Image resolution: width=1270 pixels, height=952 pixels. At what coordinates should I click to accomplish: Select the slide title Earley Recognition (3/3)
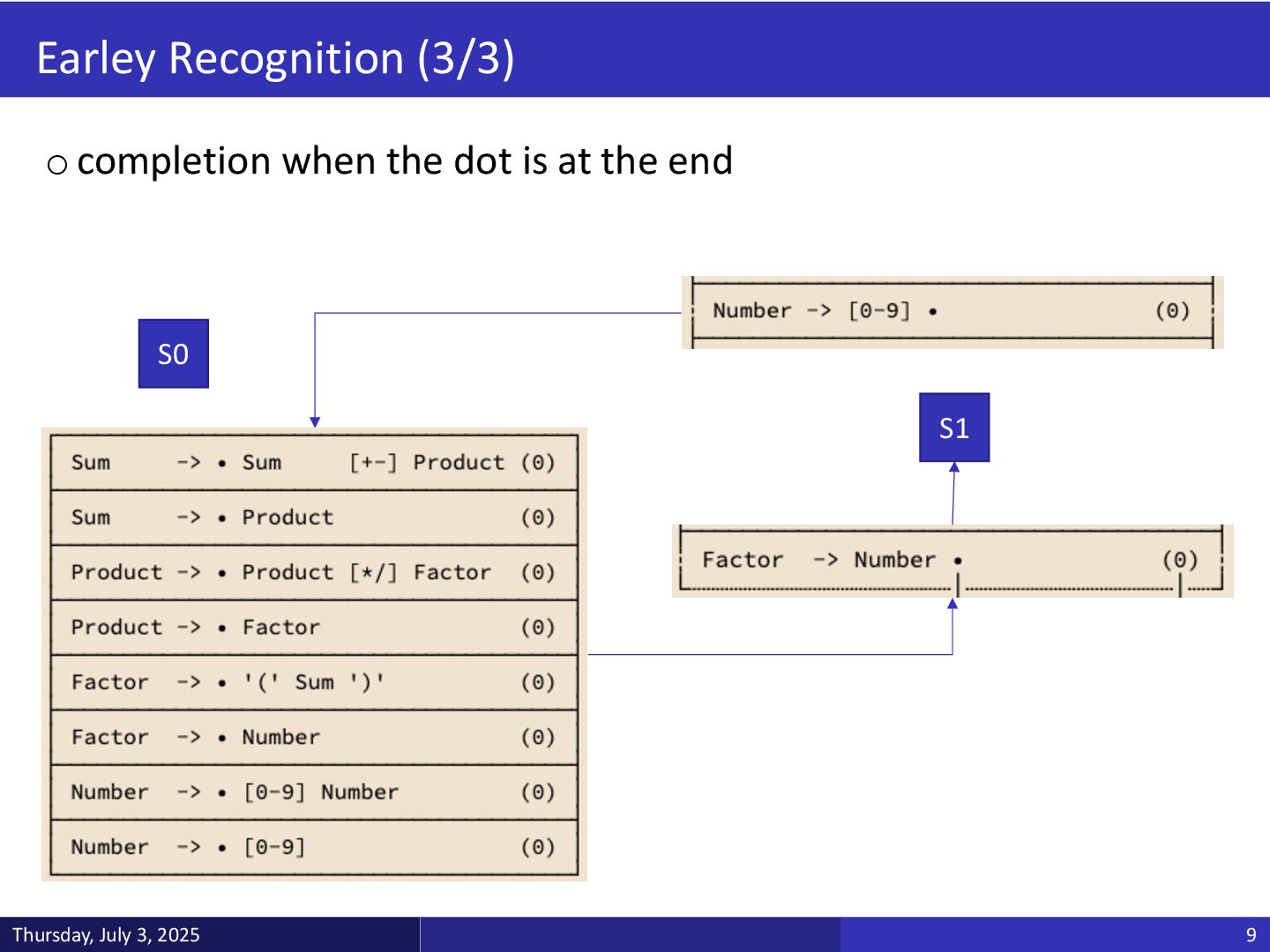point(275,58)
